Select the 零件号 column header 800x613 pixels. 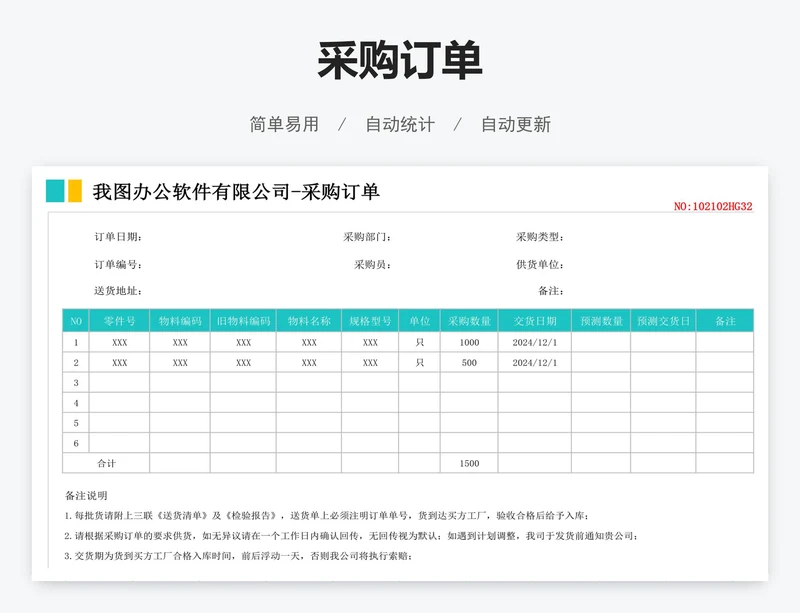(x=119, y=321)
